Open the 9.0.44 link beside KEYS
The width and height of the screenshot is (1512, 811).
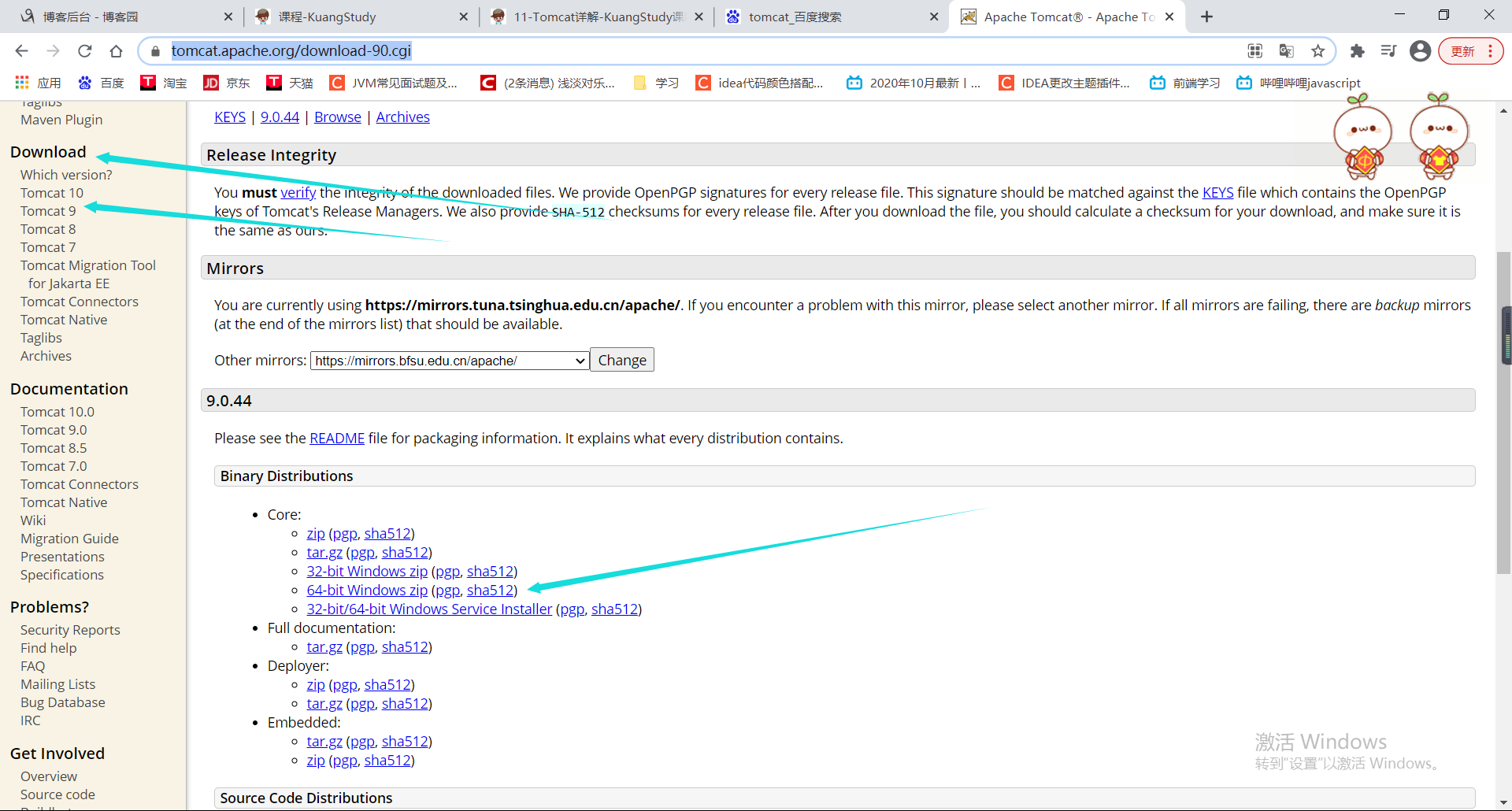pyautogui.click(x=280, y=117)
